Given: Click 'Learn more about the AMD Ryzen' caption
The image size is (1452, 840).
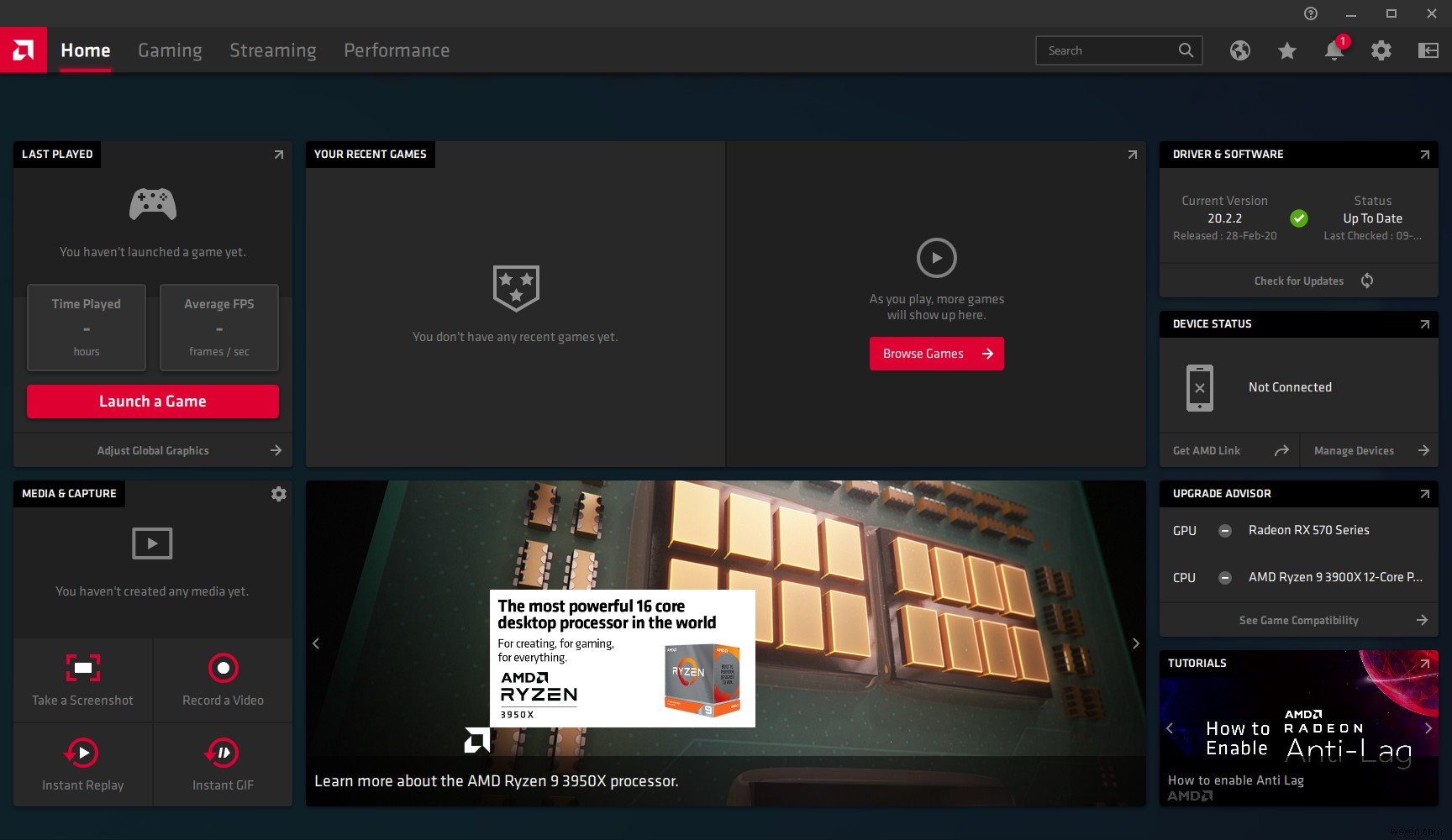Looking at the screenshot, I should [497, 781].
